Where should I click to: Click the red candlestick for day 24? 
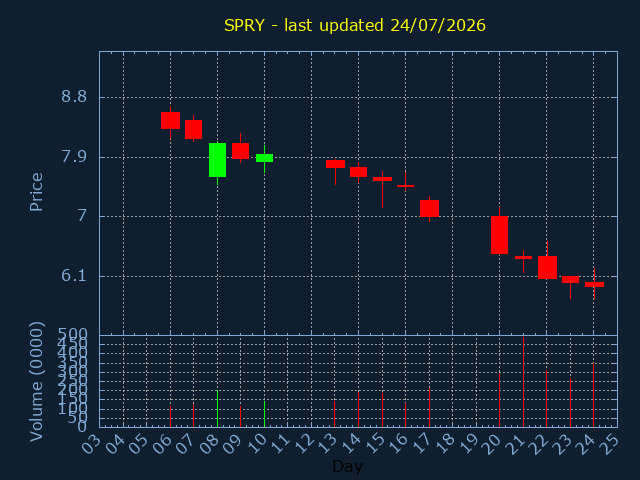click(x=594, y=284)
